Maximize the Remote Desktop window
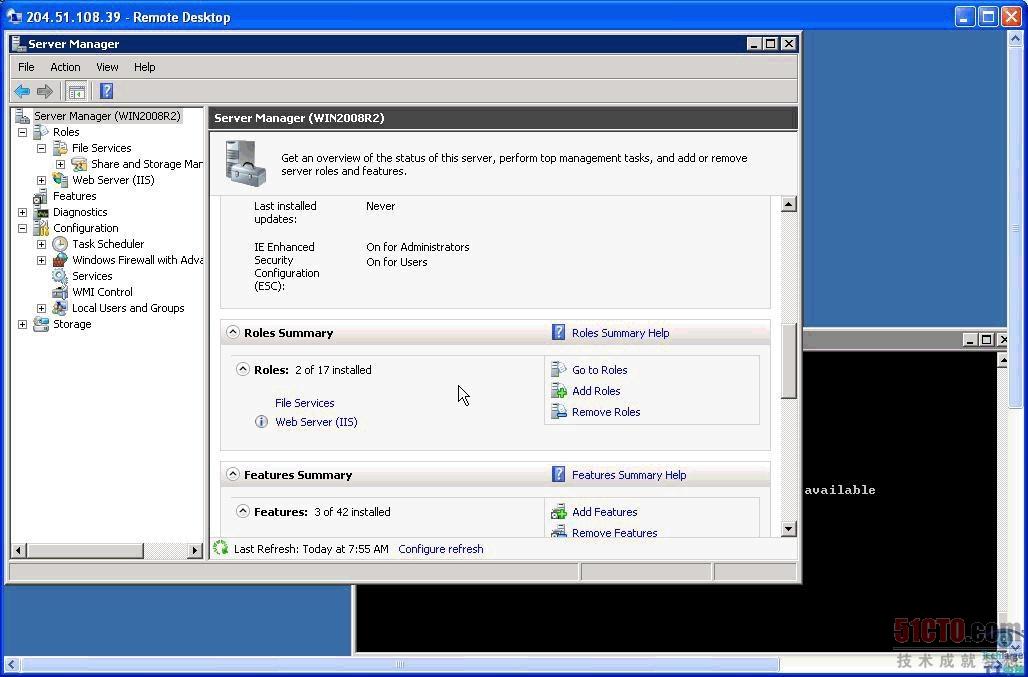Image resolution: width=1028 pixels, height=677 pixels. pyautogui.click(x=988, y=16)
